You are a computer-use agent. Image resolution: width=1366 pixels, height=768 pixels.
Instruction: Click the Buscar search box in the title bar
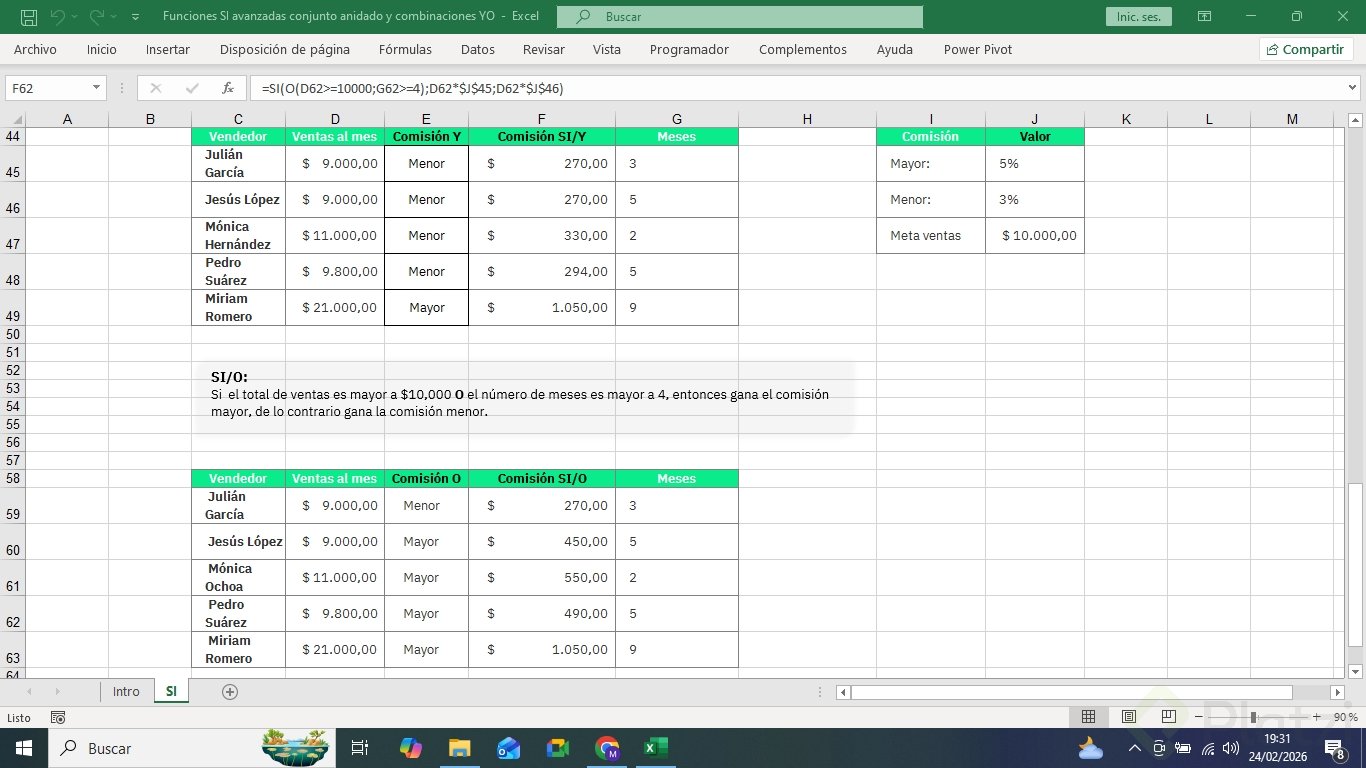pos(740,17)
